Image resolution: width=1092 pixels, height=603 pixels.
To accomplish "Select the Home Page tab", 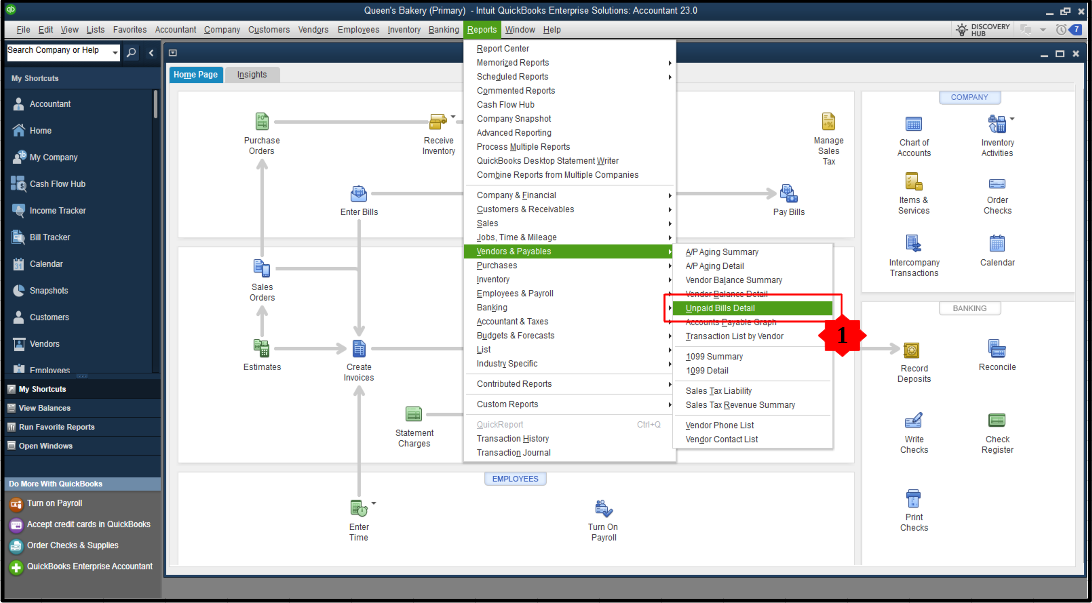I will tap(196, 75).
